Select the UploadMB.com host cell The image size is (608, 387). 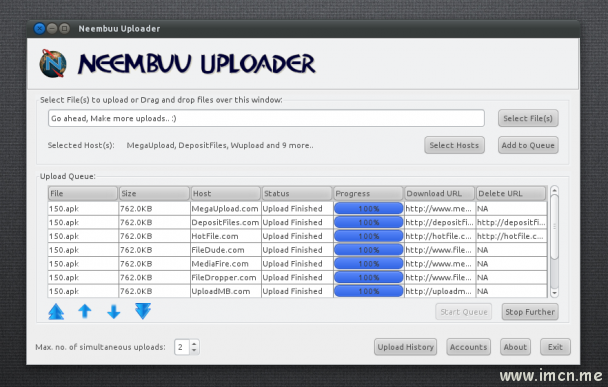tap(226, 291)
